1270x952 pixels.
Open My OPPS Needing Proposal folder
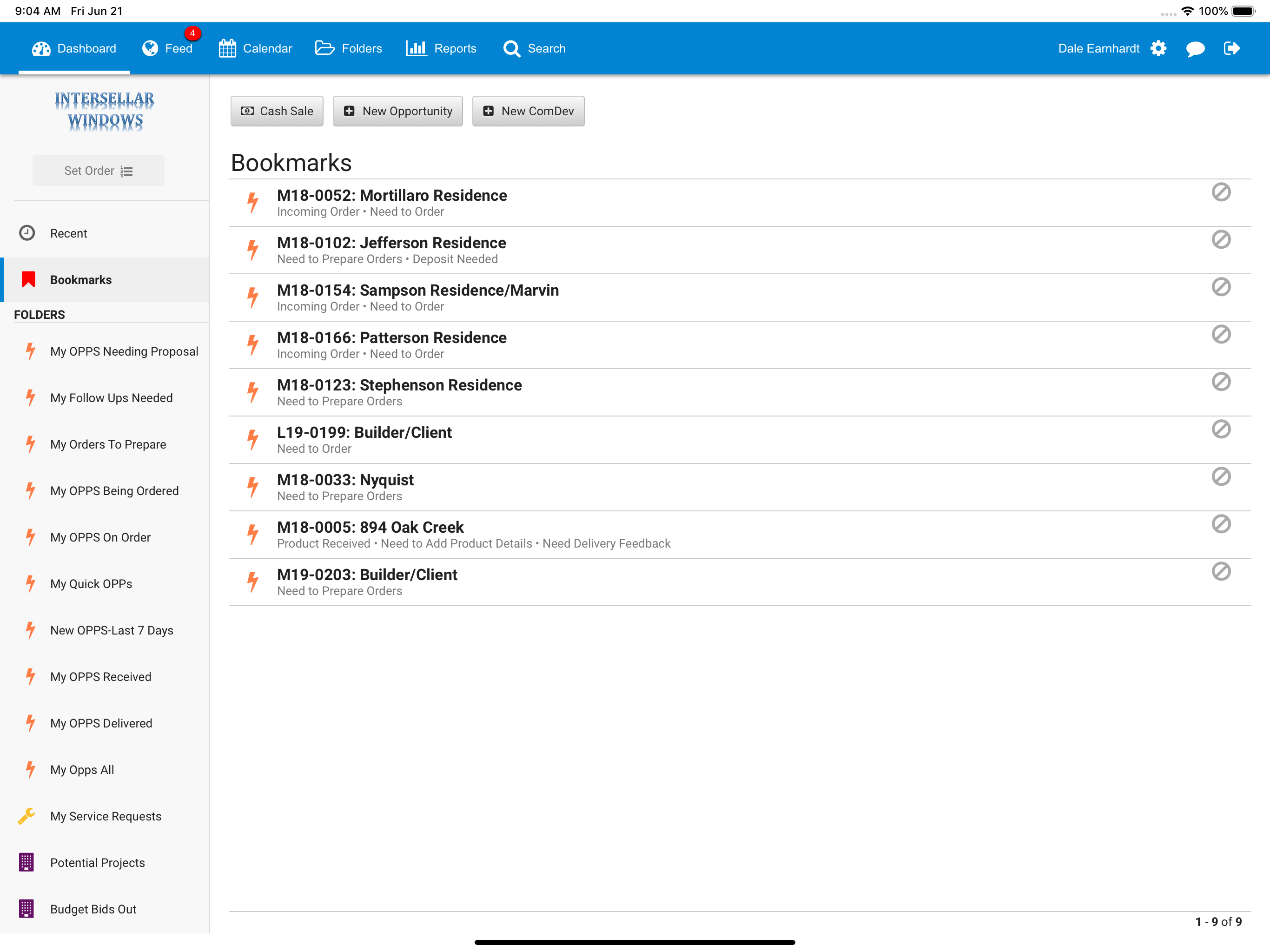click(x=105, y=351)
